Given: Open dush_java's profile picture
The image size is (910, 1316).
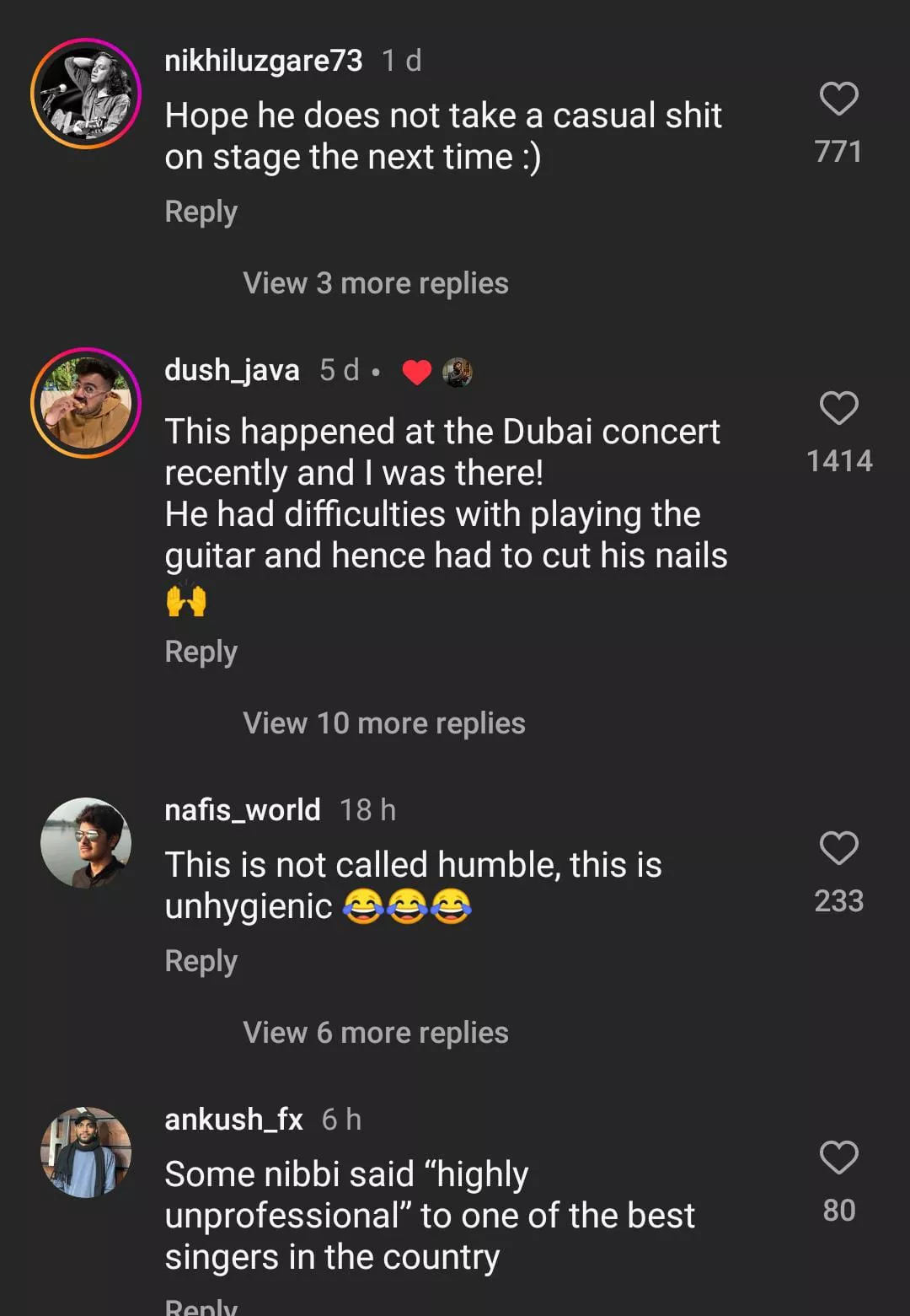Looking at the screenshot, I should point(86,403).
